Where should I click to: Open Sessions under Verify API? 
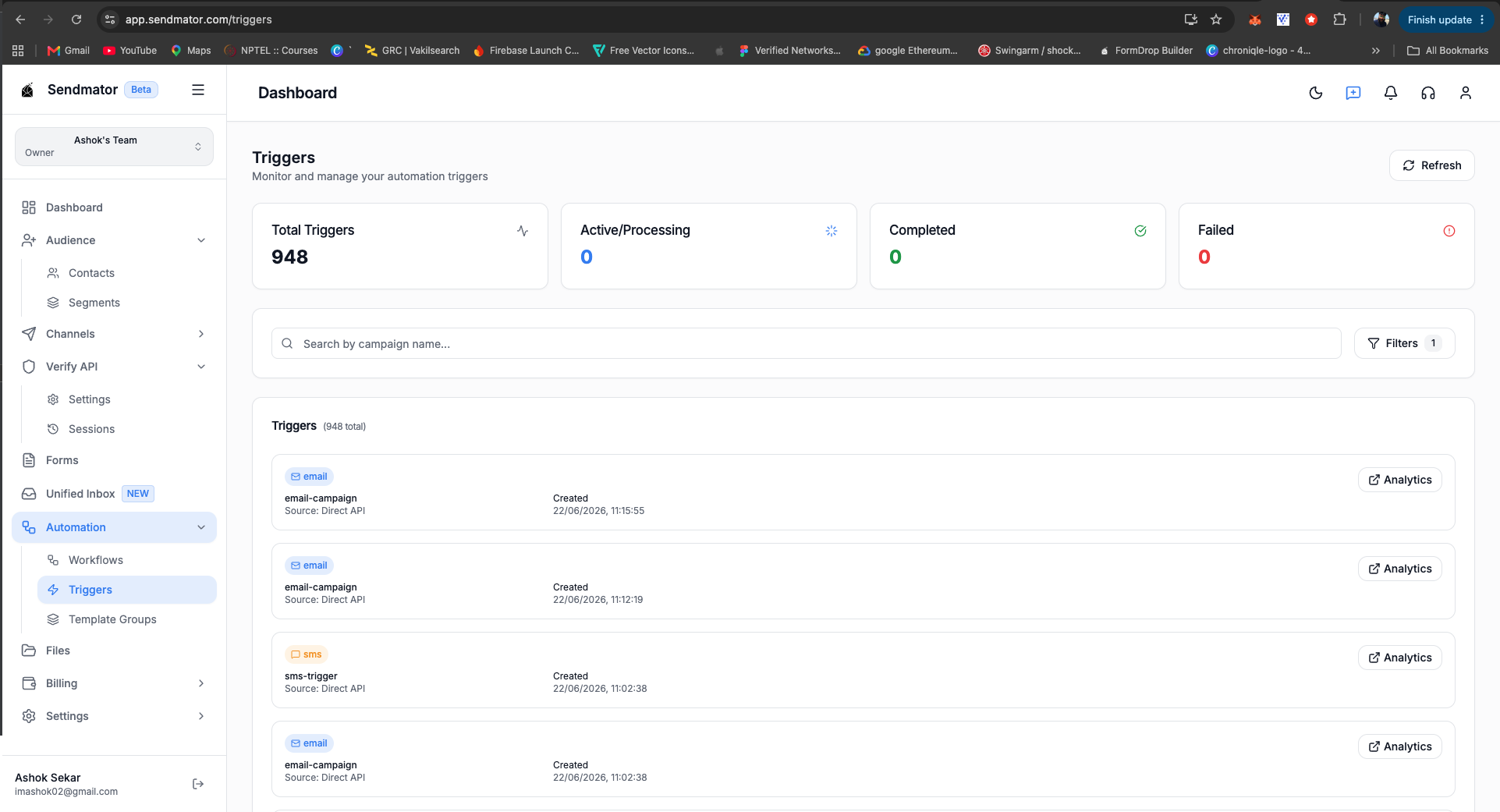click(126, 429)
